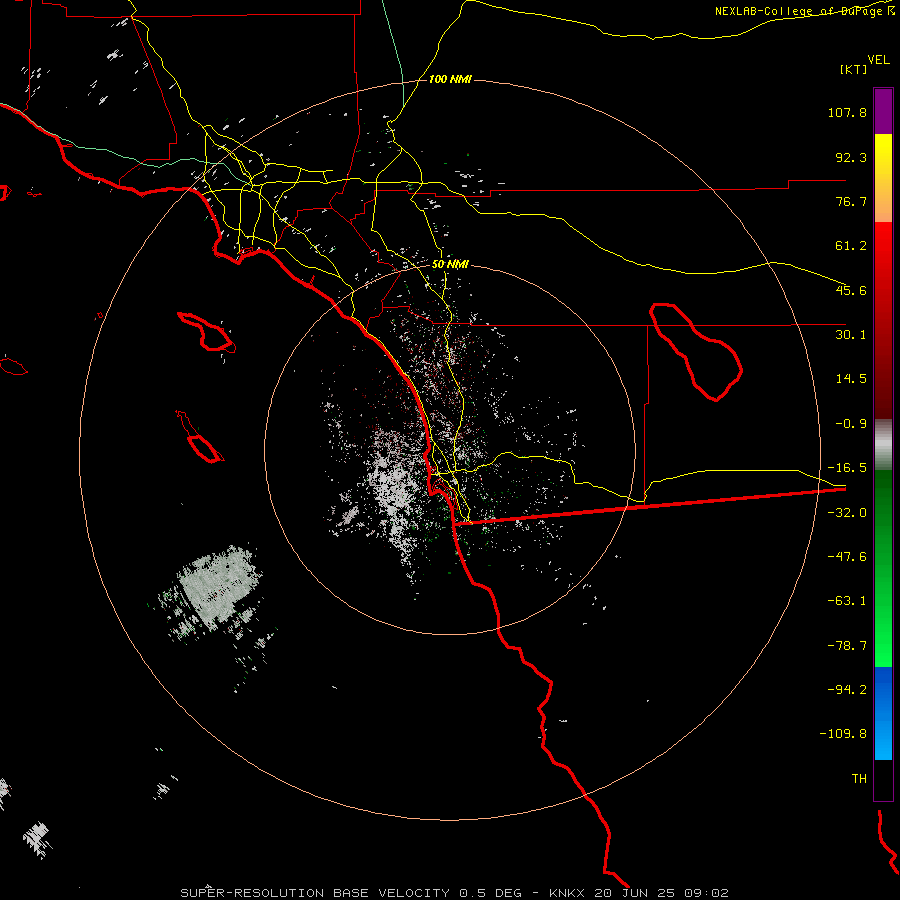Screen dimensions: 900x900
Task: Click the 107.8 velocity scale value
Action: [847, 112]
